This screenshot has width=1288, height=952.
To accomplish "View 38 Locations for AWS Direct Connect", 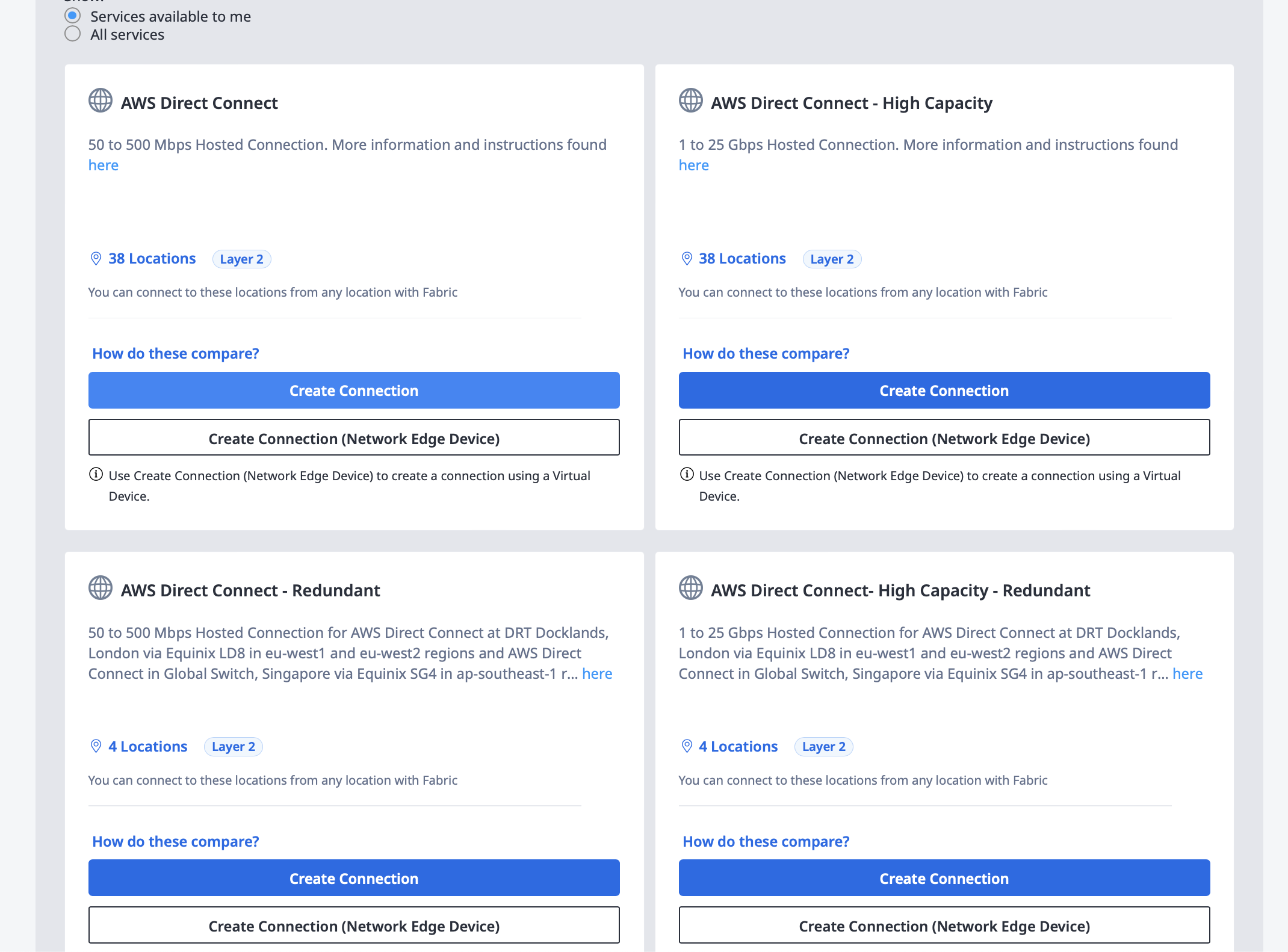I will [152, 259].
